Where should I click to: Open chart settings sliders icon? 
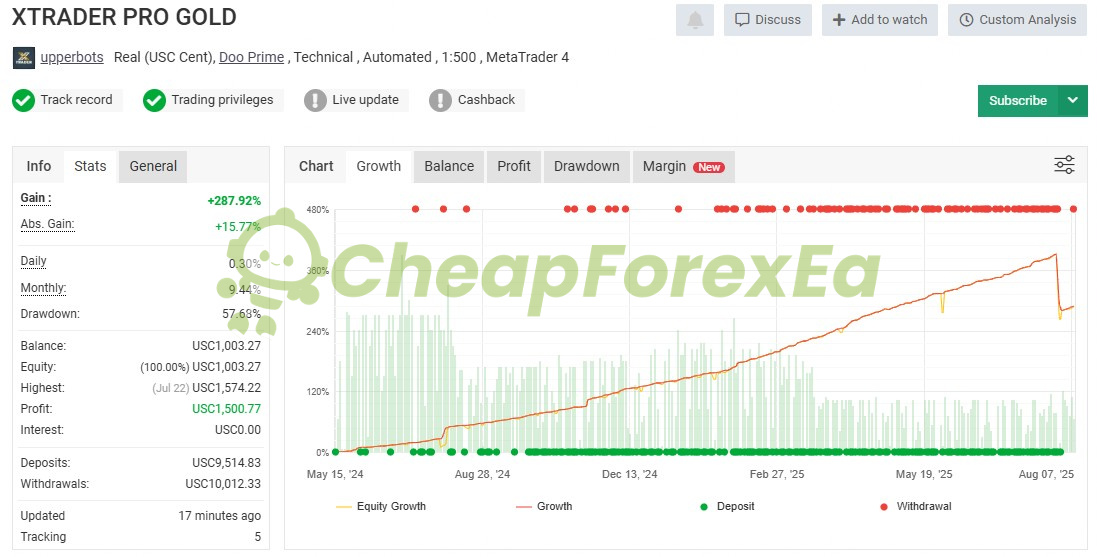(1064, 165)
